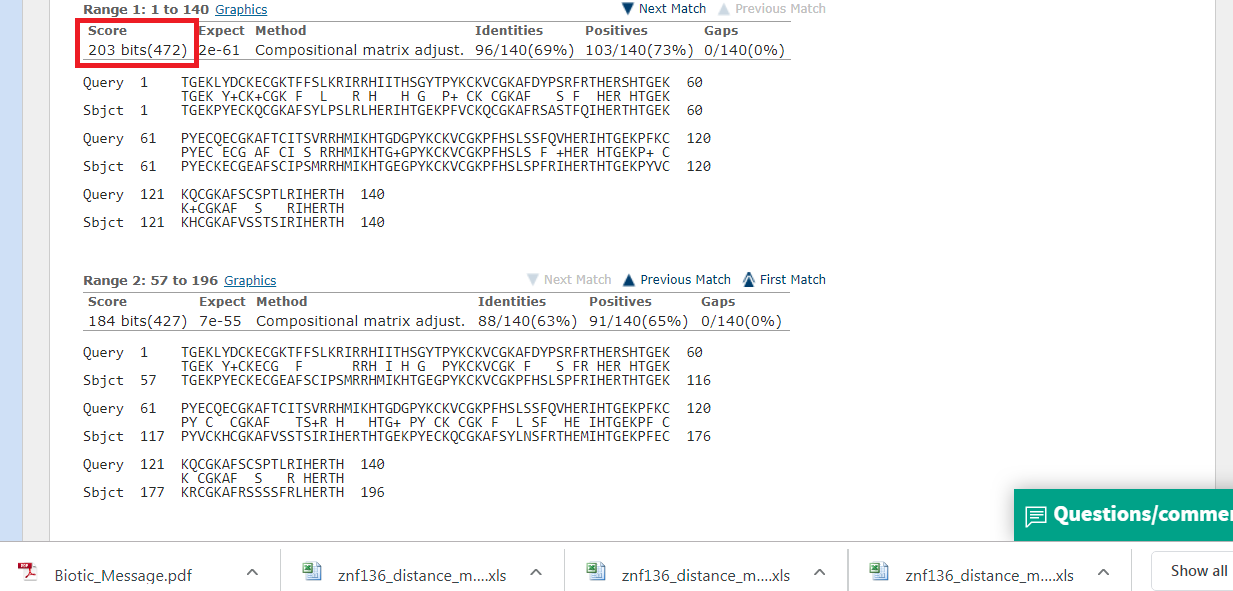Viewport: 1233px width, 591px height.
Task: Click the Excel icon of the last znf136 download
Action: coord(879,572)
